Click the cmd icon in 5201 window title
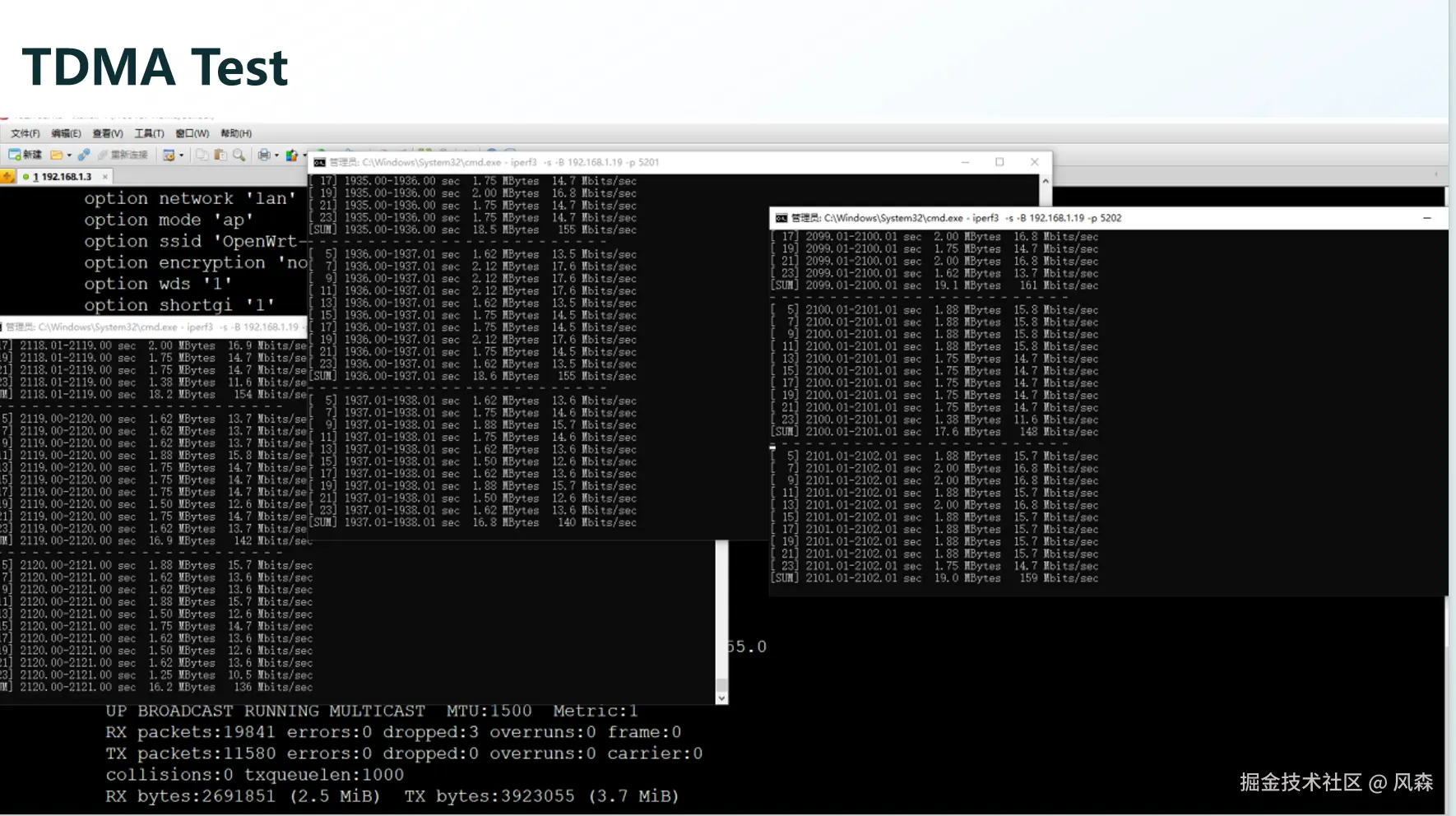 [x=320, y=163]
